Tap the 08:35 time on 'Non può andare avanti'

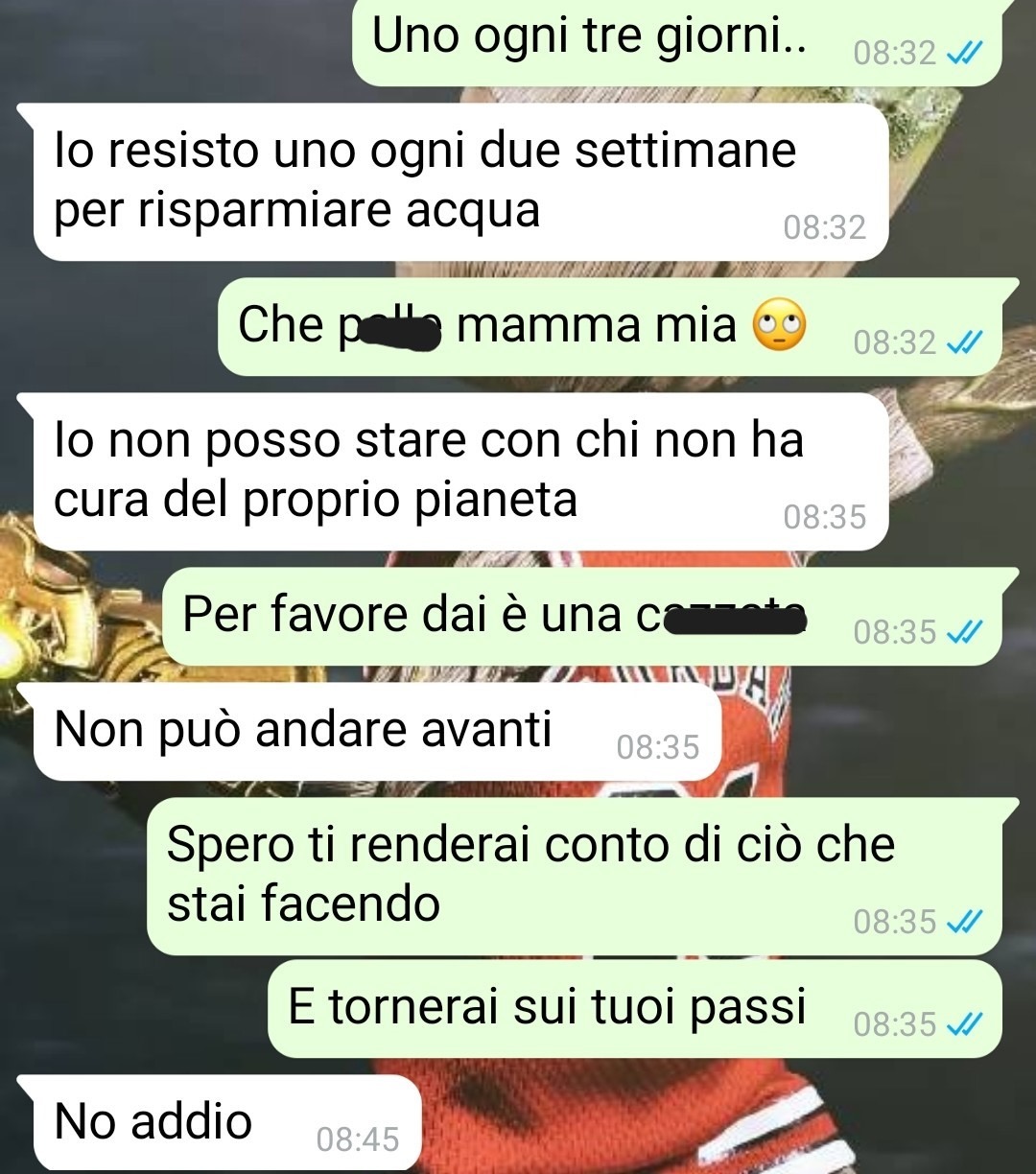[x=658, y=747]
